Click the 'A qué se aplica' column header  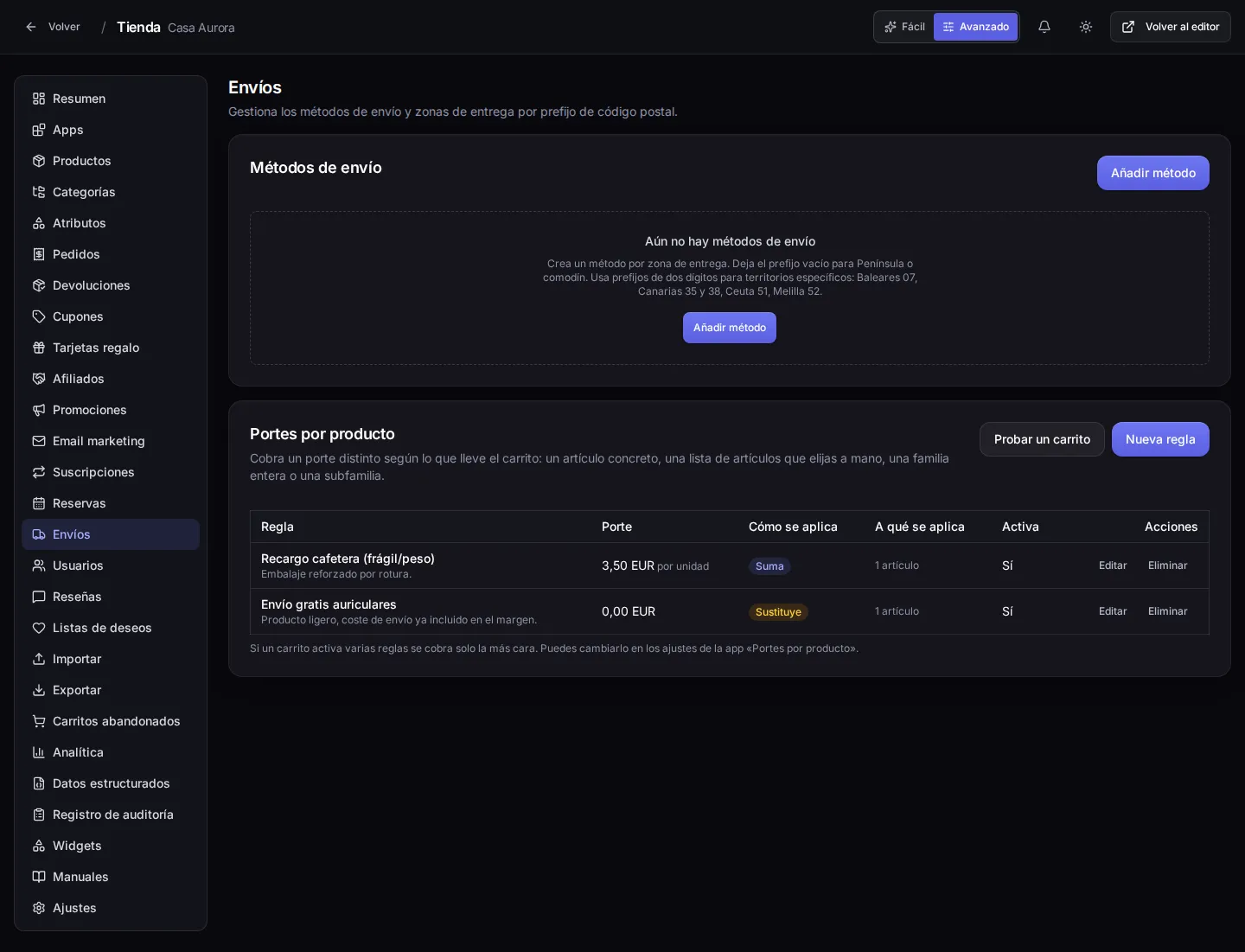point(920,527)
